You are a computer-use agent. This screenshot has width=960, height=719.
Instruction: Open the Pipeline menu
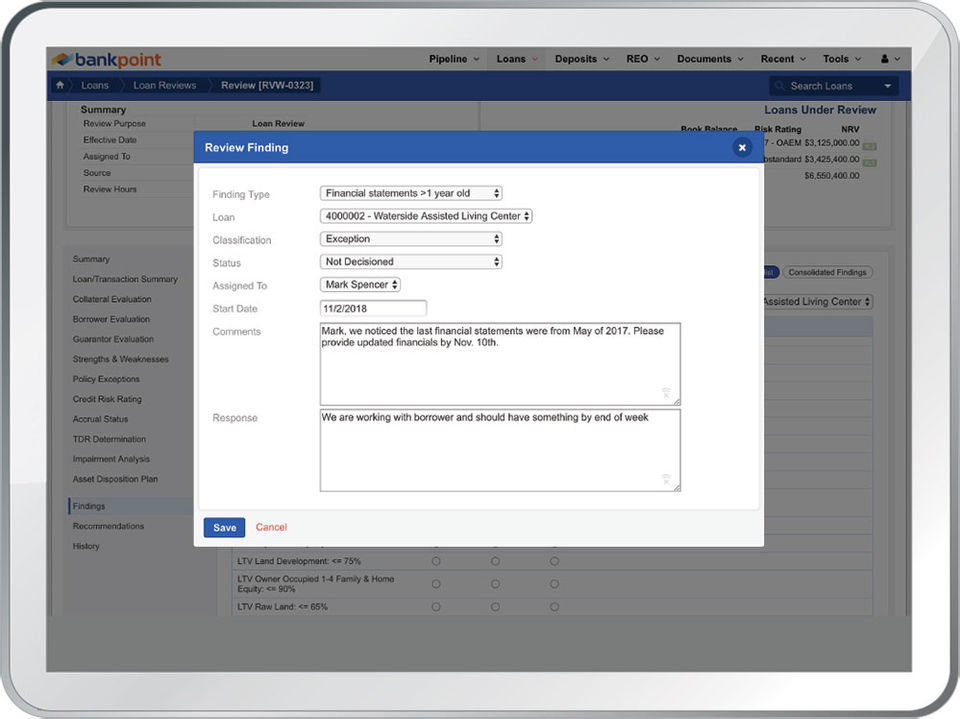[x=454, y=59]
